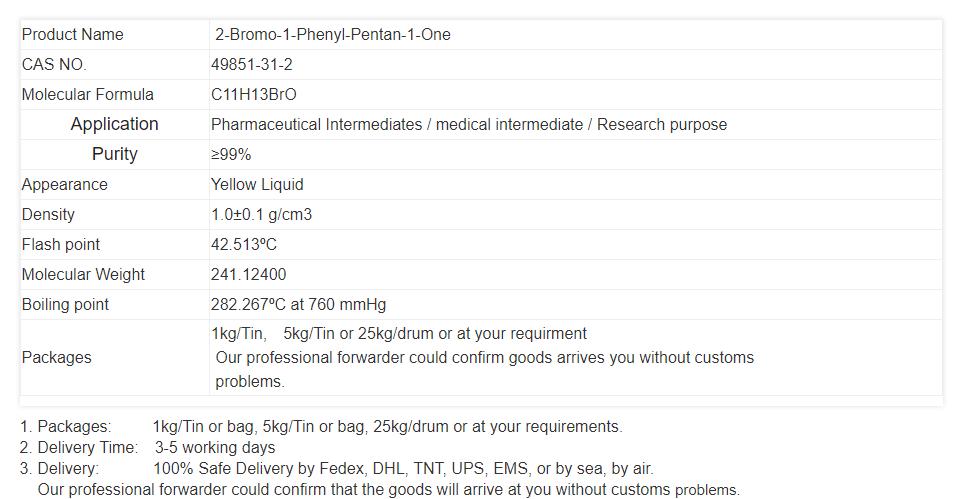Screen dimensions: 957x499
Task: Click the Molecular Weight label cell
Action: 83,275
